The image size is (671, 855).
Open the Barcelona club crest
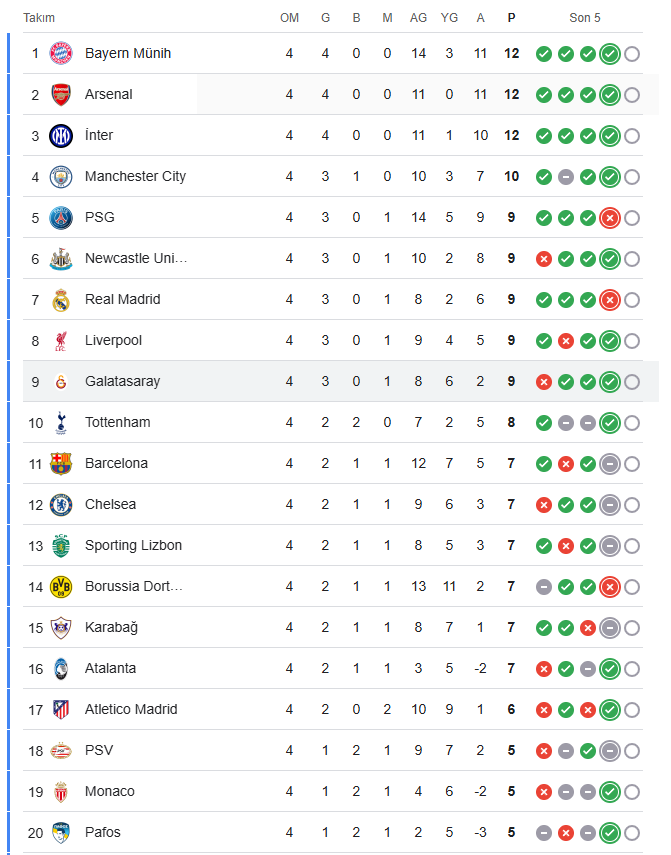[61, 463]
